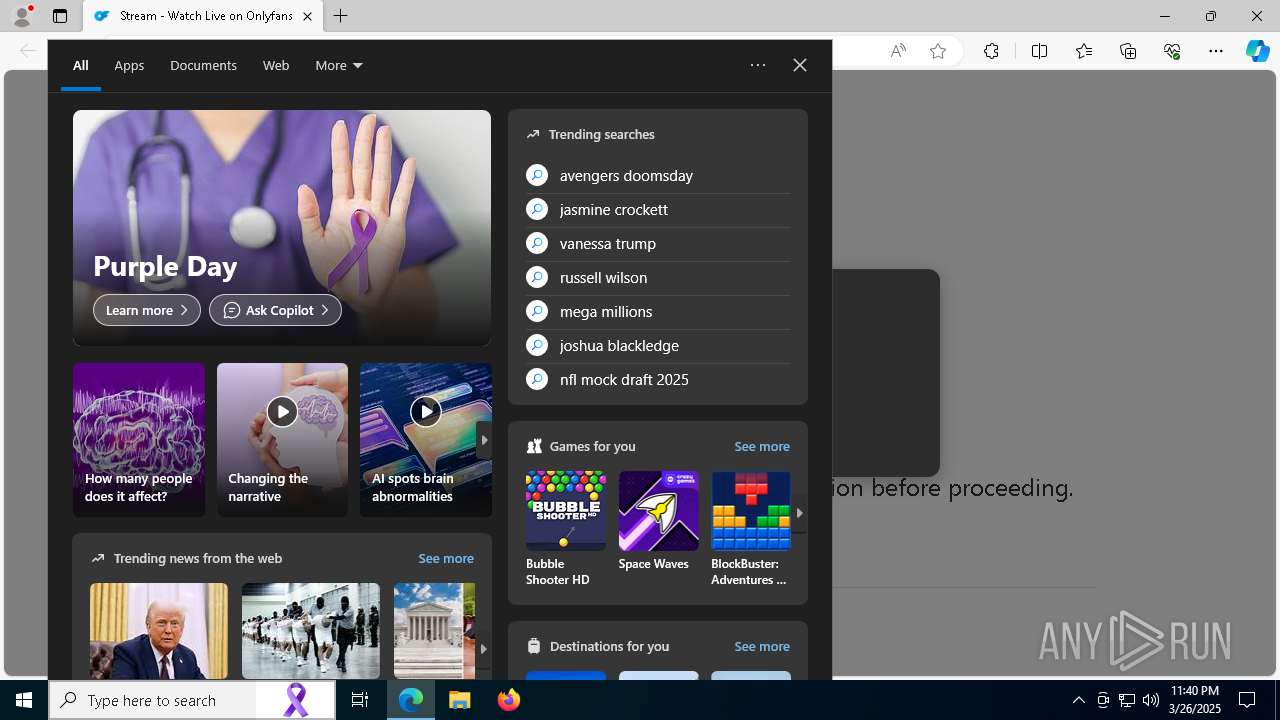Close the Stream Onlyfans browser tab
The image size is (1280, 720).
coord(307,16)
